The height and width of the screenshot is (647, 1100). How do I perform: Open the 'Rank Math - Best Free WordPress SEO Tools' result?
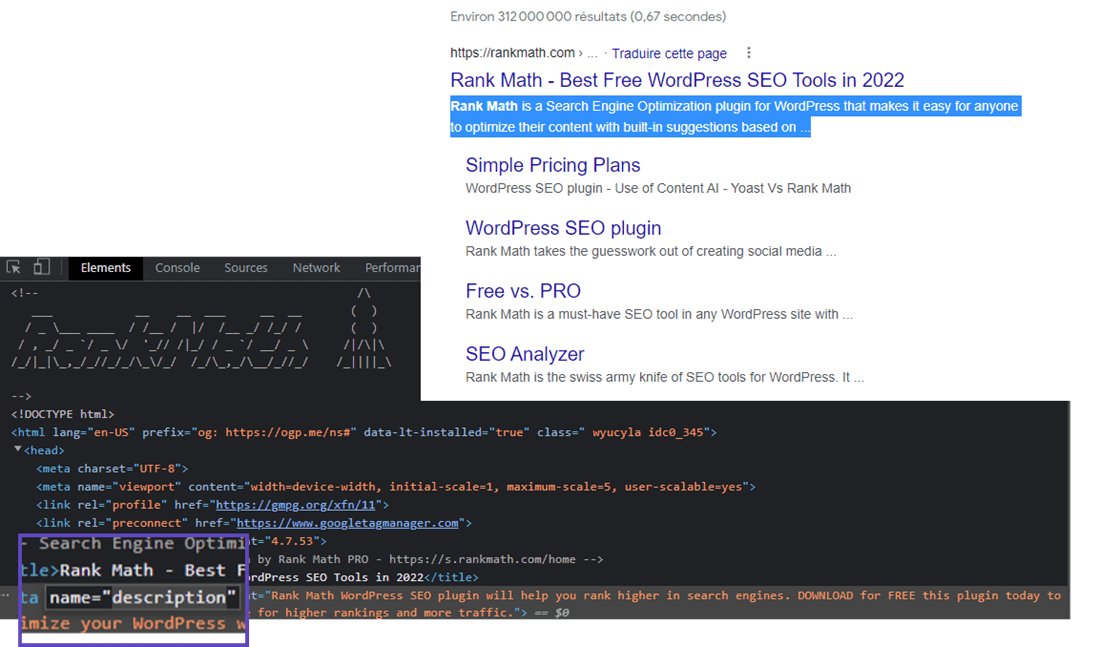pyautogui.click(x=677, y=80)
